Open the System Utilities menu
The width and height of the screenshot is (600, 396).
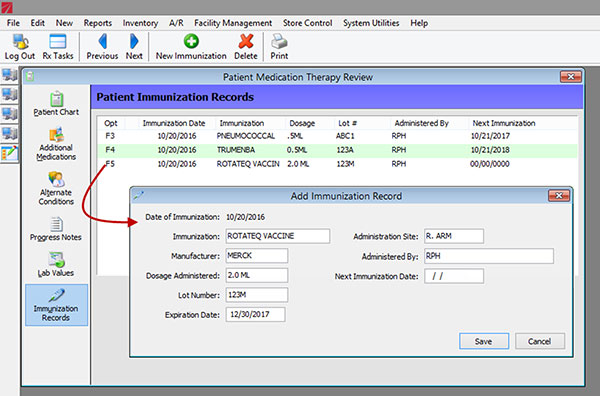click(x=371, y=23)
